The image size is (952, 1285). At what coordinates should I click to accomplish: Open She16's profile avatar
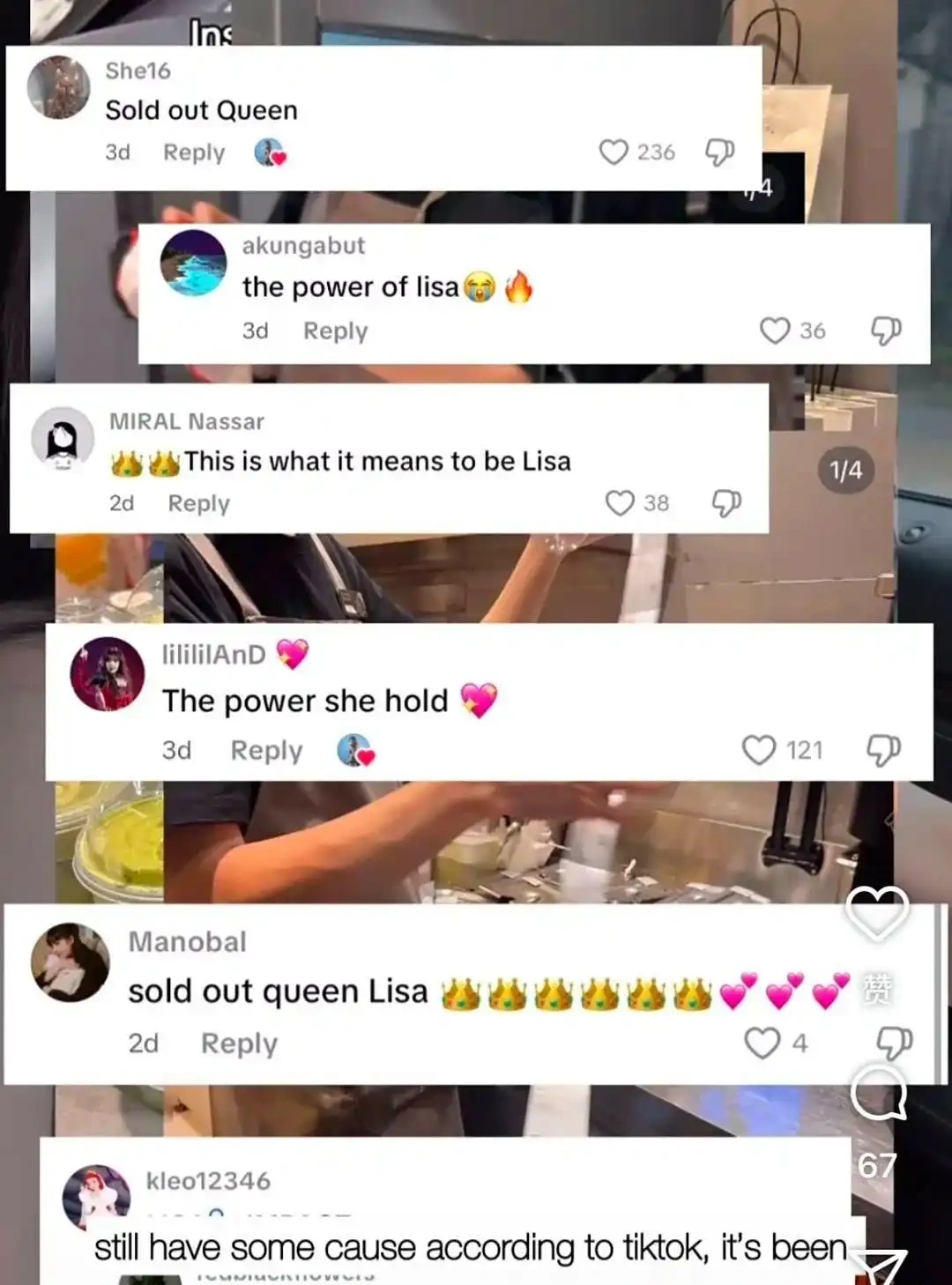tap(58, 87)
